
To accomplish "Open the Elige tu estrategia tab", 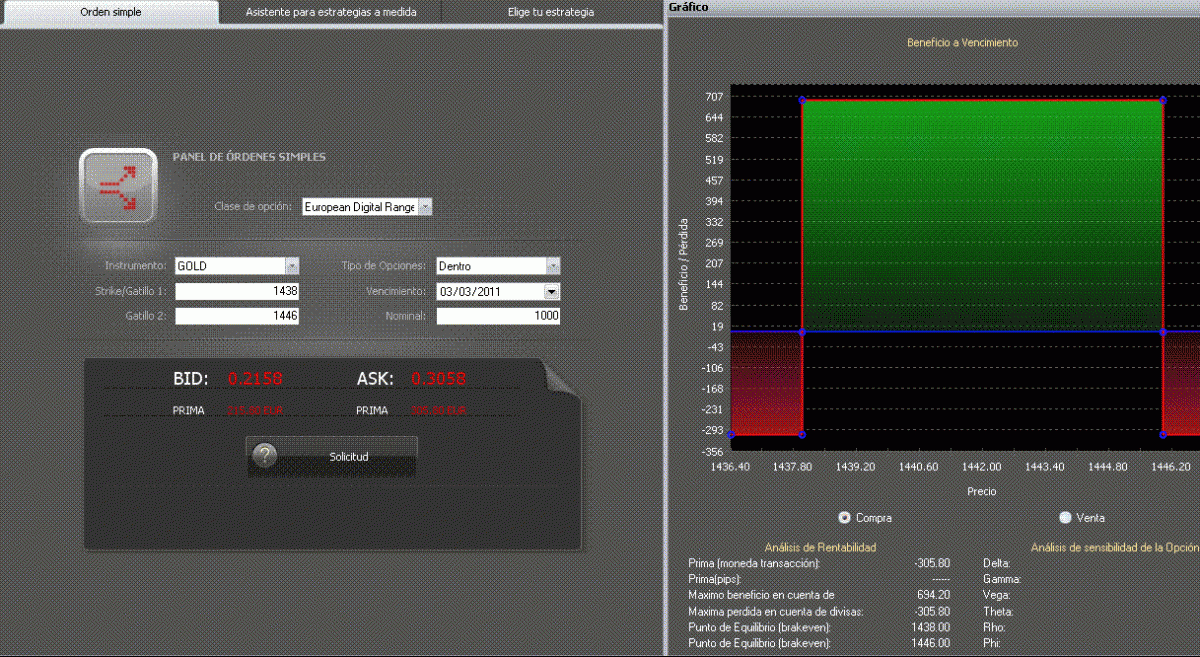I will tap(550, 13).
